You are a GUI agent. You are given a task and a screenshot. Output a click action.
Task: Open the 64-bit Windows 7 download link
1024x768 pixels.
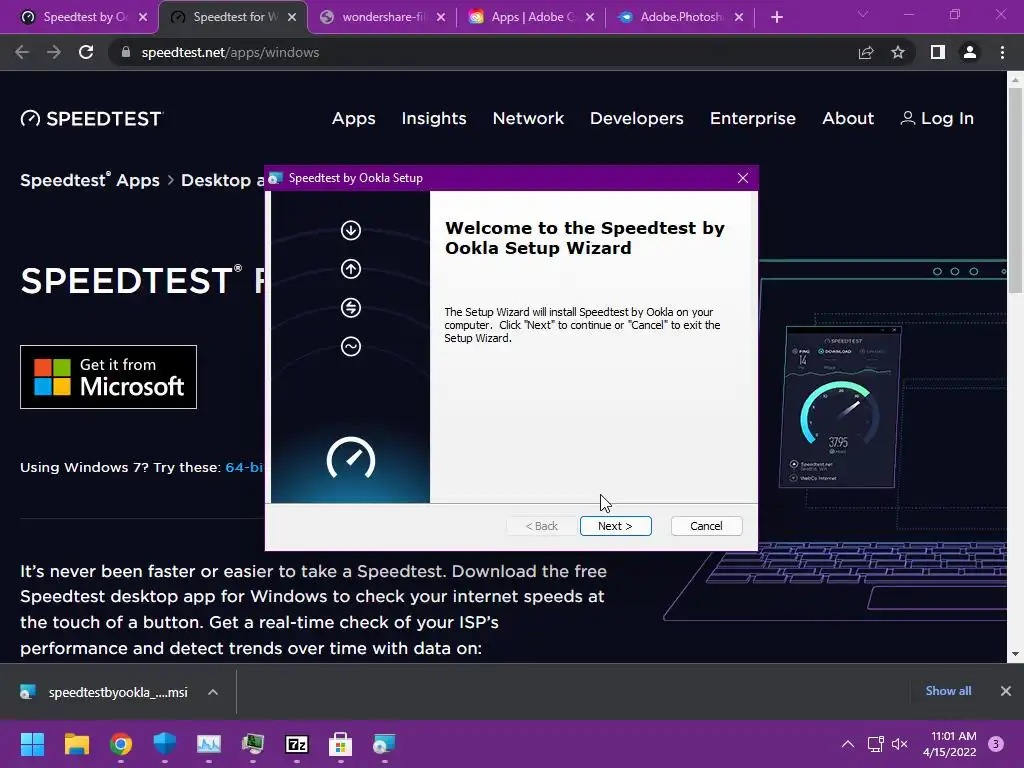[x=244, y=467]
